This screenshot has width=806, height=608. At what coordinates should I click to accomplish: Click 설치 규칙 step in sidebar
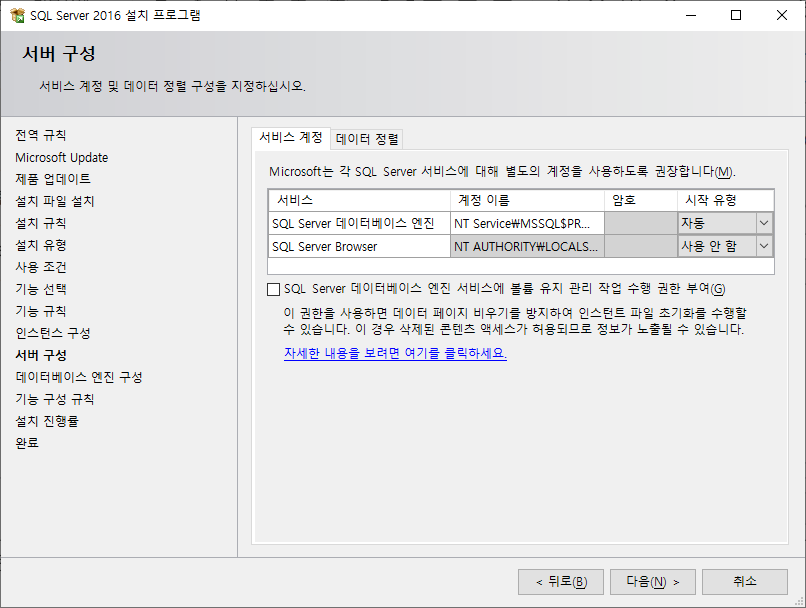[41, 224]
